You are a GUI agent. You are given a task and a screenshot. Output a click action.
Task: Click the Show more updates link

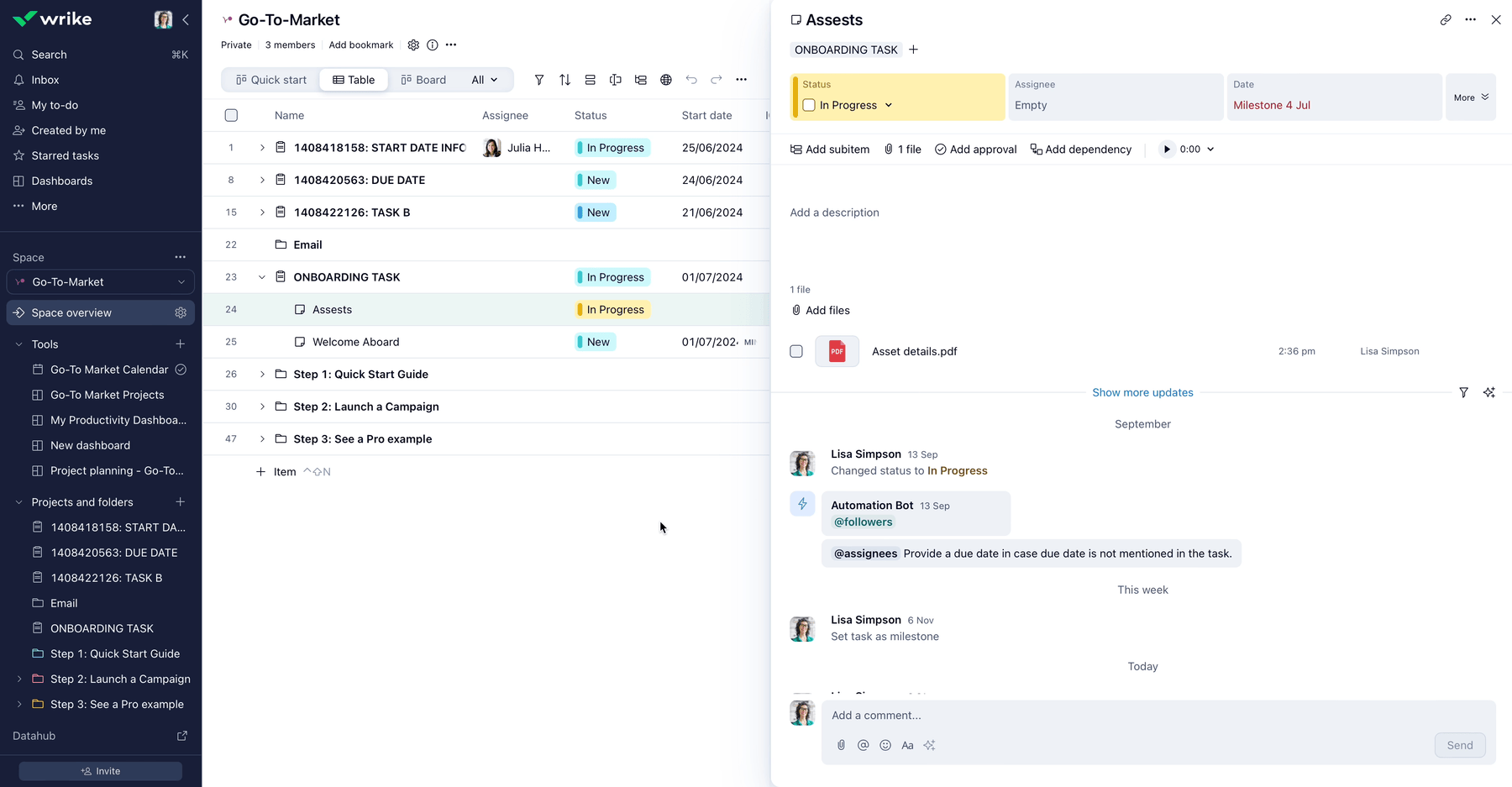point(1142,392)
